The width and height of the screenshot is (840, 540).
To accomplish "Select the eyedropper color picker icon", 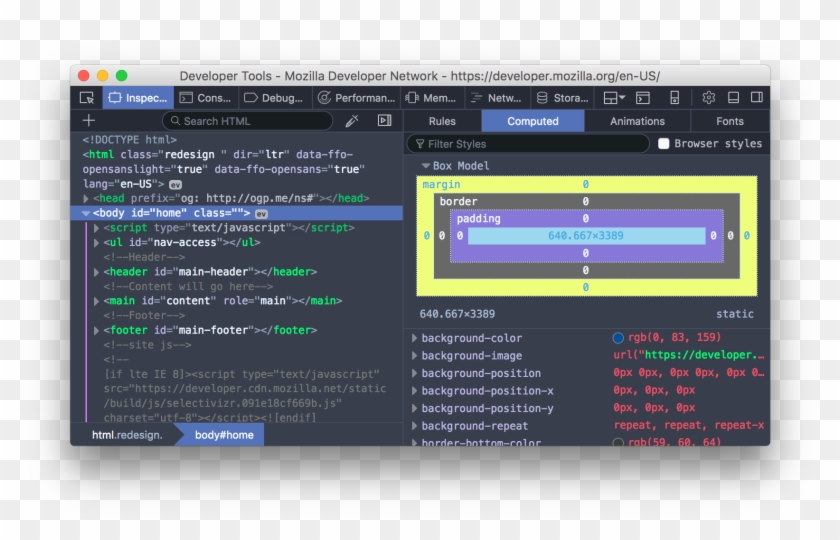I will point(352,121).
